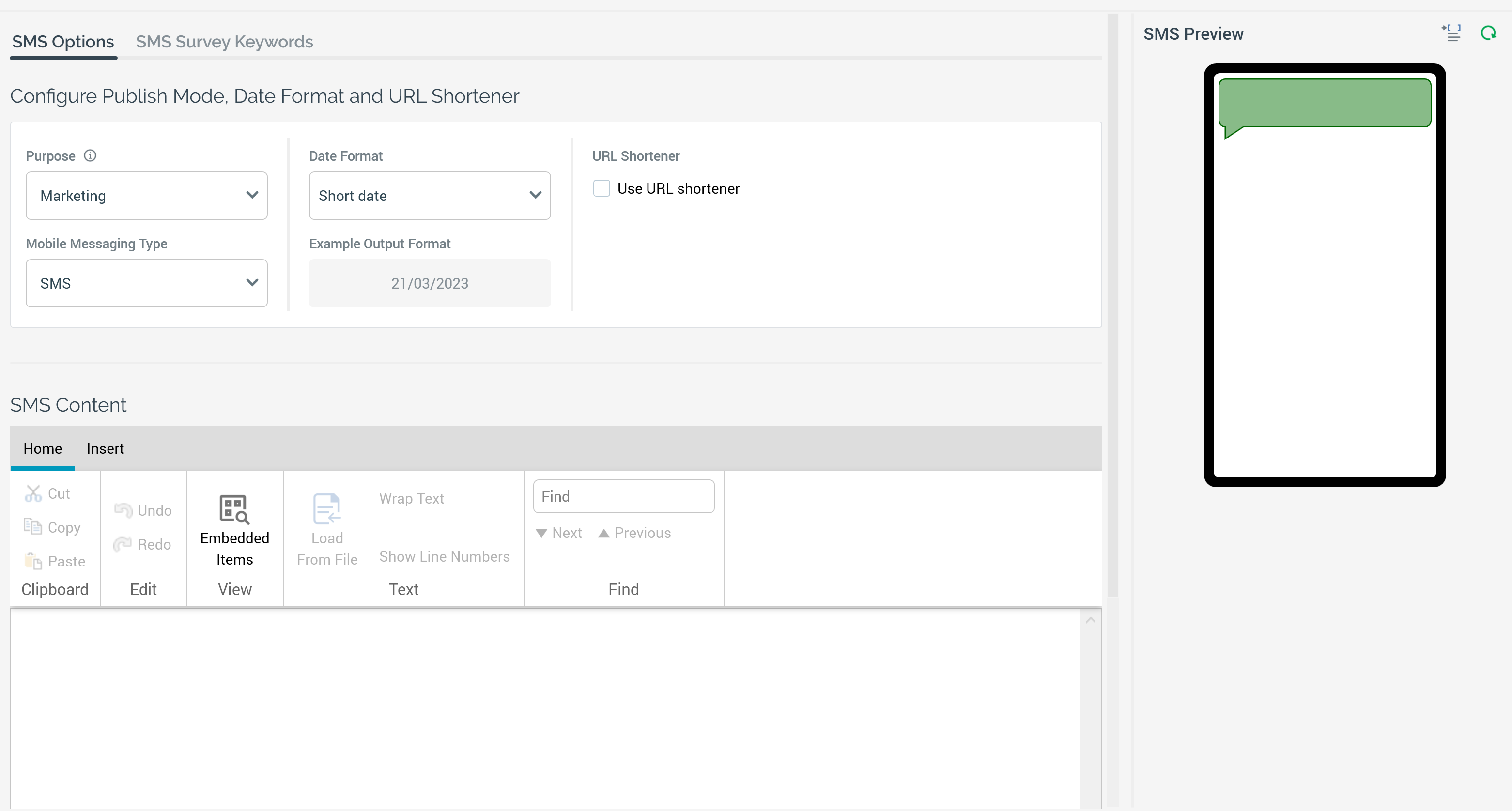Image resolution: width=1512 pixels, height=811 pixels.
Task: Click the Purpose info icon
Action: tap(90, 155)
